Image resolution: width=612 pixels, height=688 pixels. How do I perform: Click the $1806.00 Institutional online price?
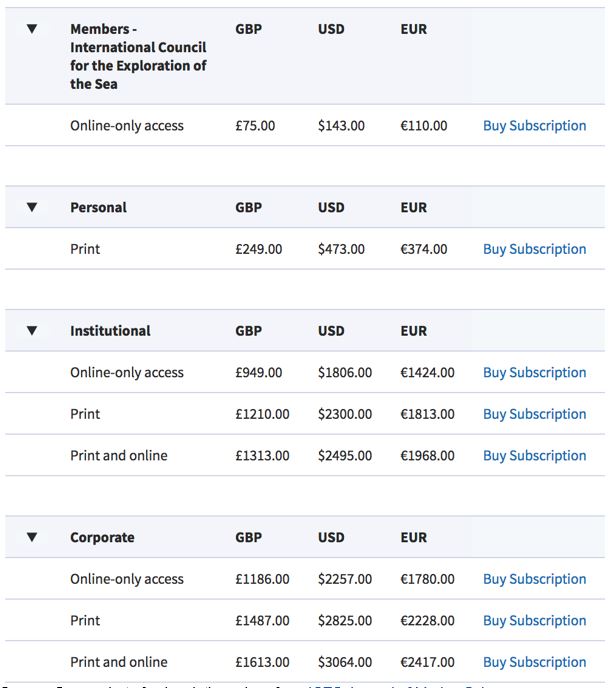coord(345,373)
